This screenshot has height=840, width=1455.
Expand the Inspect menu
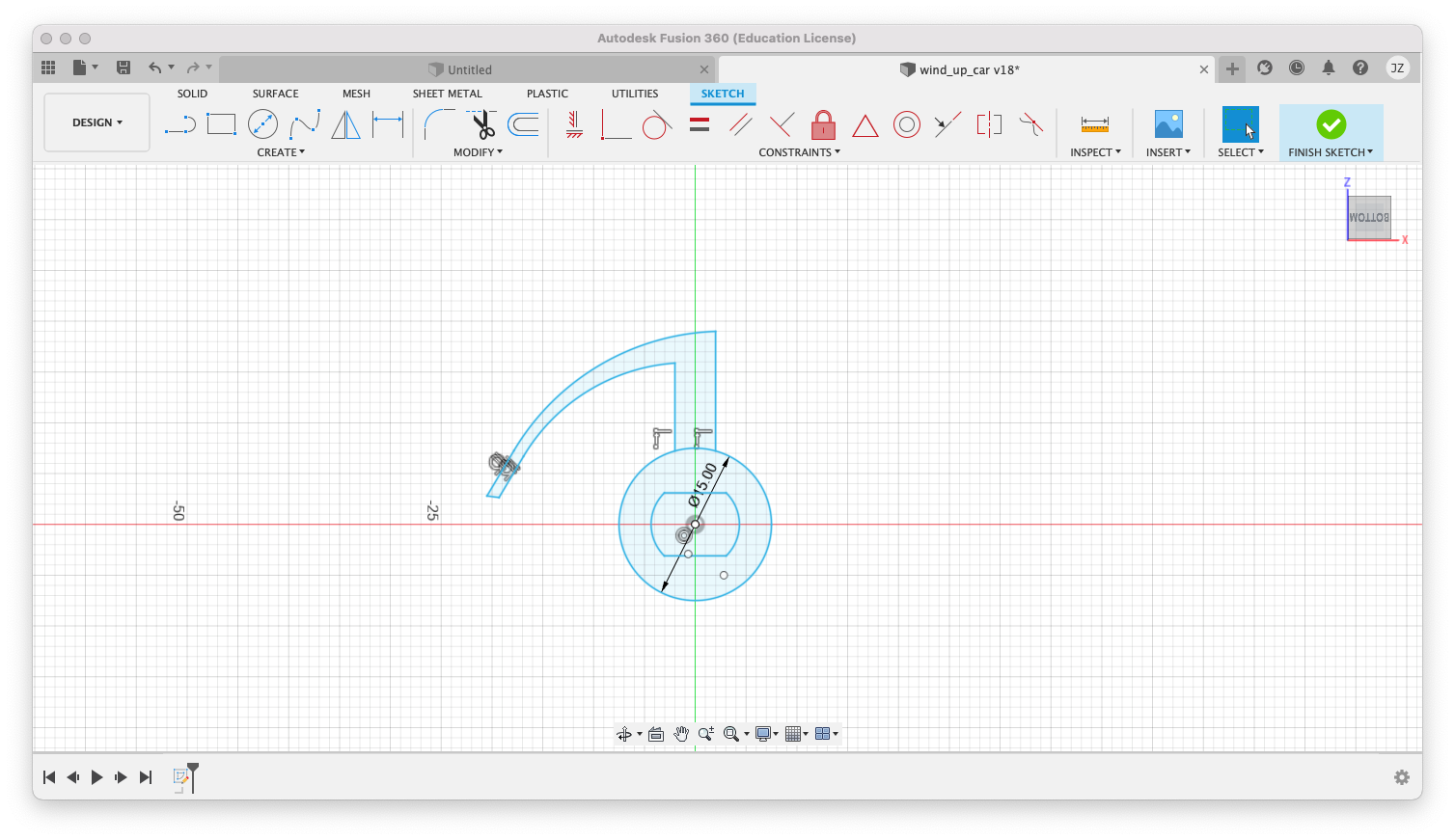click(x=1095, y=152)
